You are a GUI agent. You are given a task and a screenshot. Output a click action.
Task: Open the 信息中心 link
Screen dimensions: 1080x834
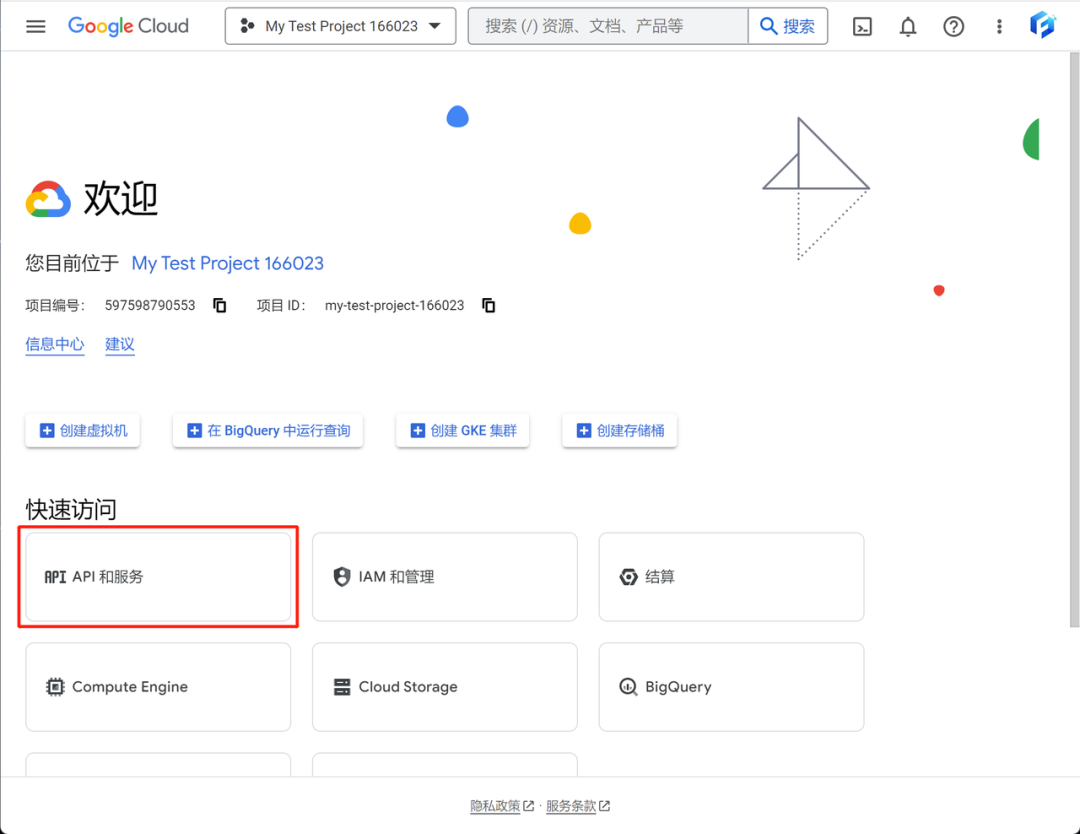coord(54,344)
